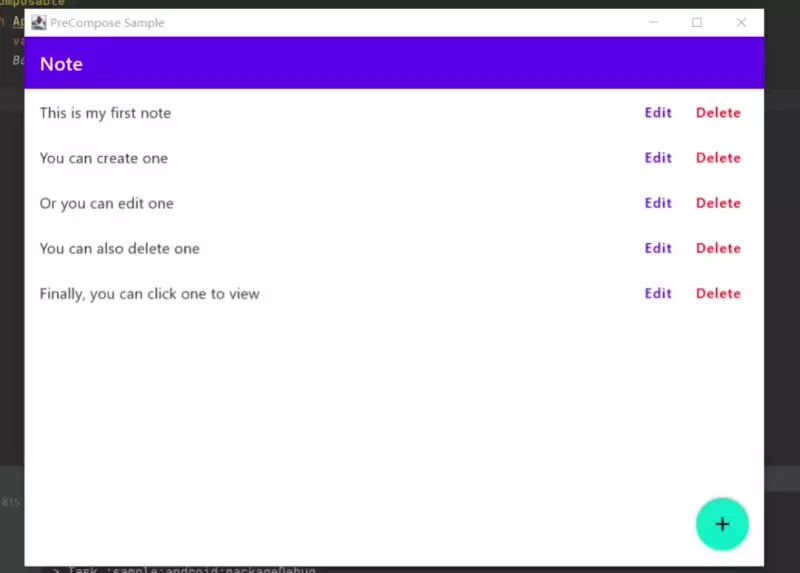Screen dimensions: 800x573
Task: Delete the "Finally, you can click one to view" note
Action: click(x=718, y=293)
